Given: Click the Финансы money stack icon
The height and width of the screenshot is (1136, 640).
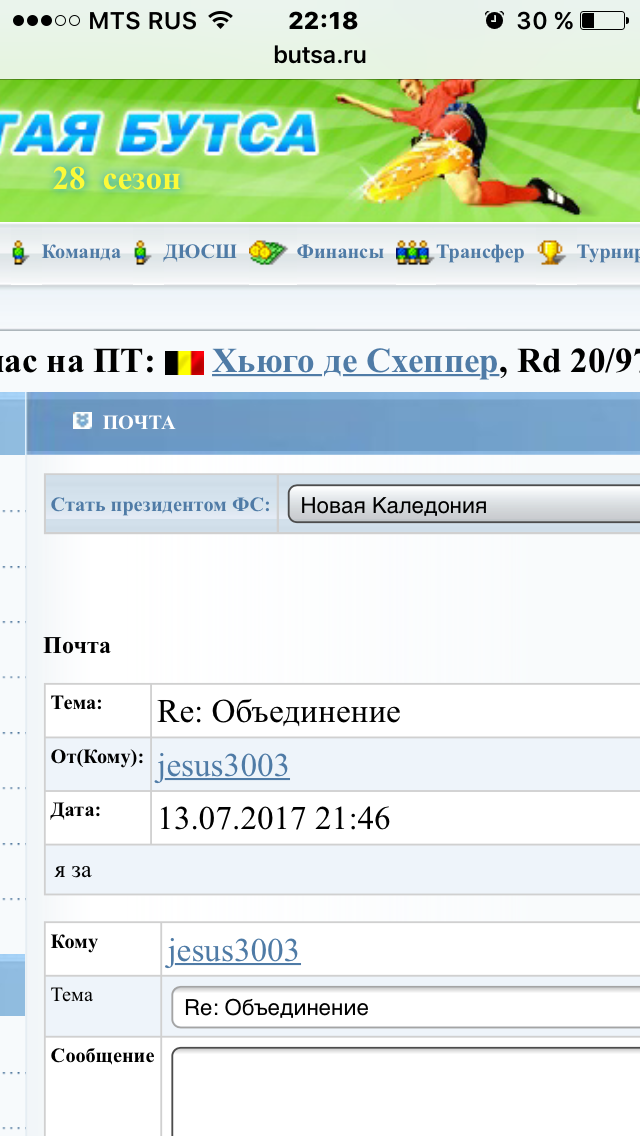Looking at the screenshot, I should 267,252.
